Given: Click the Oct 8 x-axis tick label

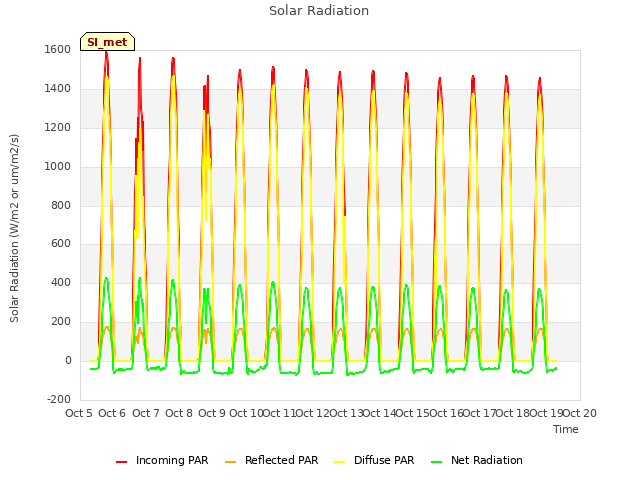Looking at the screenshot, I should pyautogui.click(x=179, y=413).
